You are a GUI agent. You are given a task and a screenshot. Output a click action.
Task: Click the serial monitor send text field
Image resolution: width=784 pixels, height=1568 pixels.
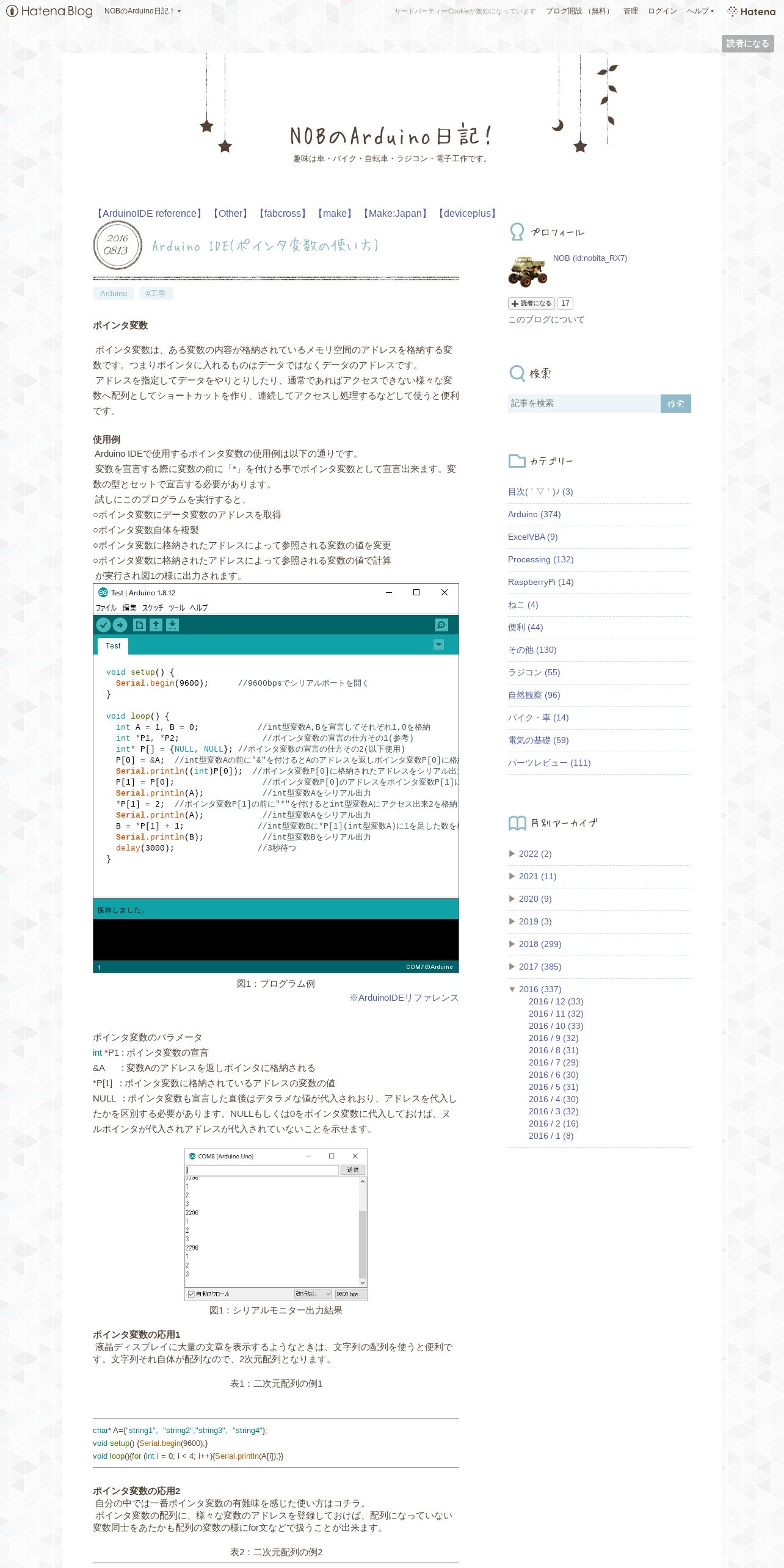pos(263,1170)
